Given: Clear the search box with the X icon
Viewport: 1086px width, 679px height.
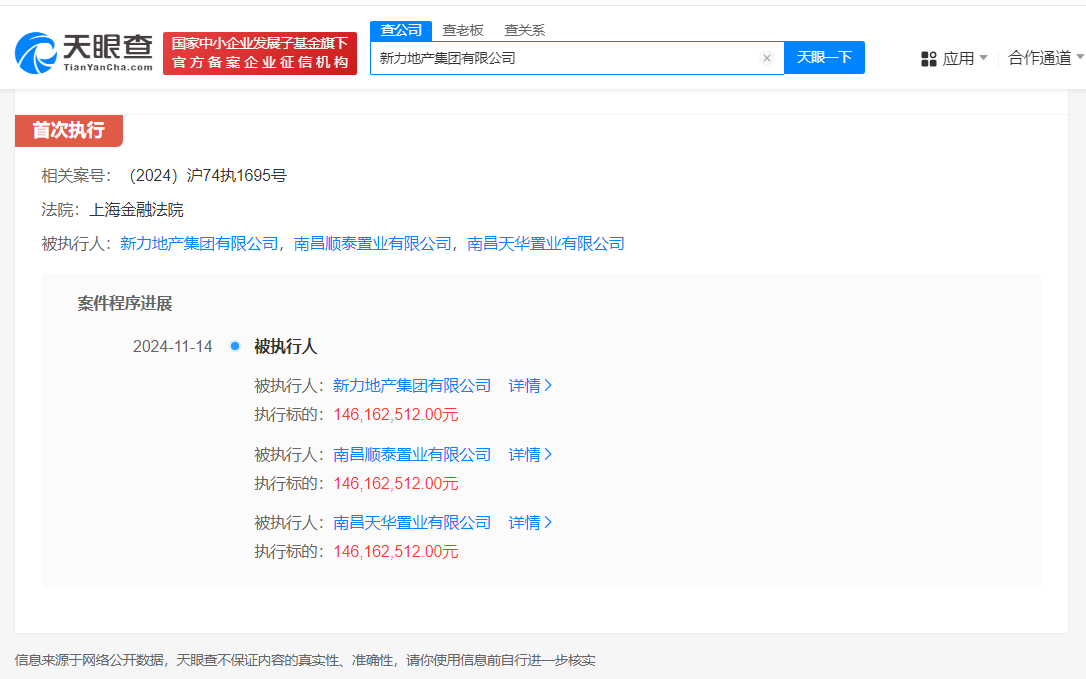Looking at the screenshot, I should pyautogui.click(x=766, y=58).
